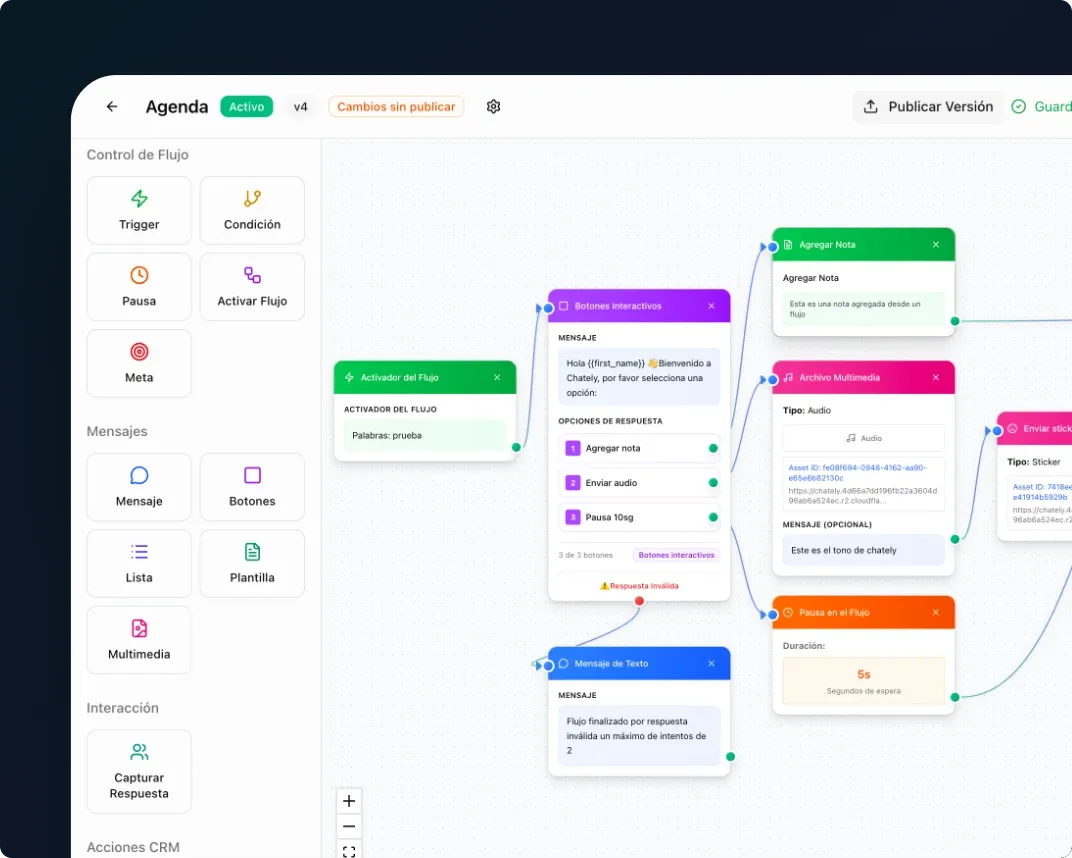Click the Mensaje de Texto output handle
This screenshot has width=1072, height=858.
(x=730, y=757)
